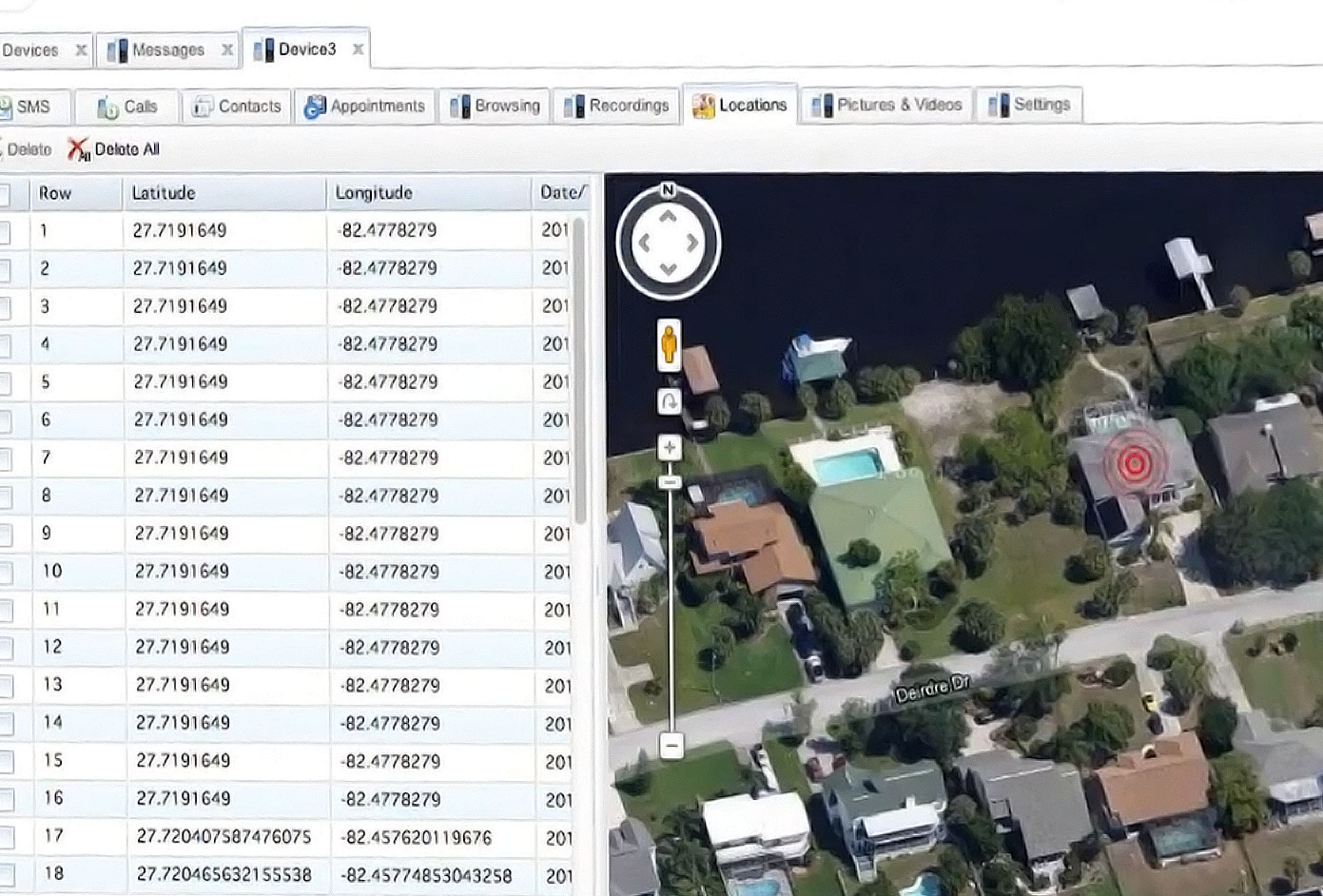The height and width of the screenshot is (896, 1323).
Task: Close the Device3 tab
Action: tap(358, 49)
